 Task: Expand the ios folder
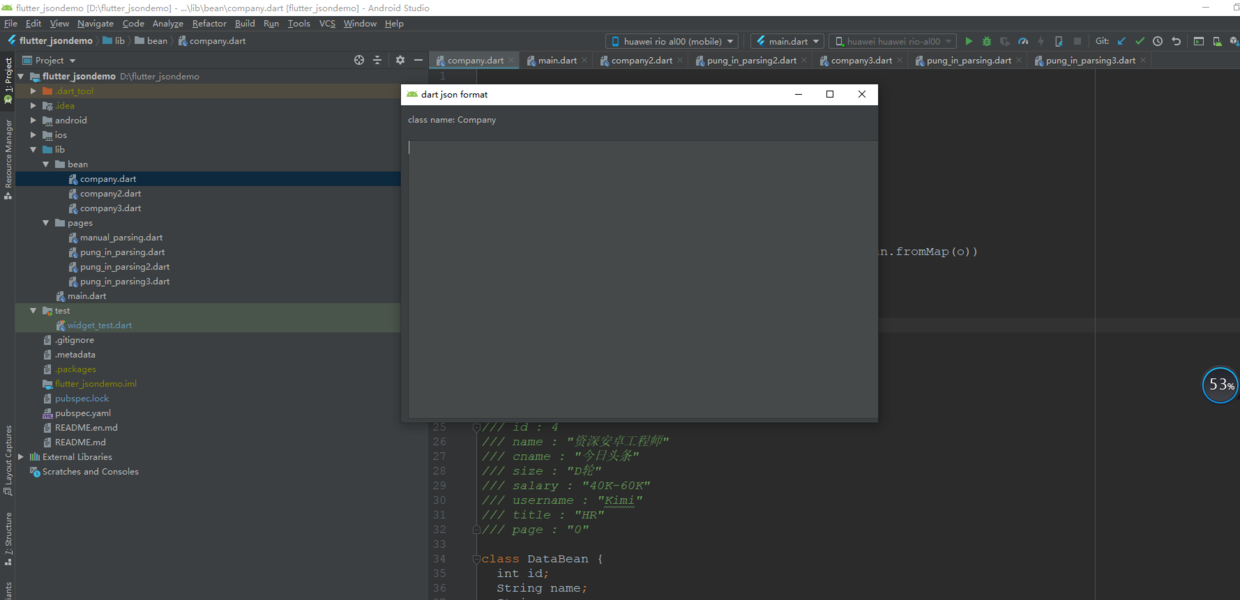pos(34,135)
